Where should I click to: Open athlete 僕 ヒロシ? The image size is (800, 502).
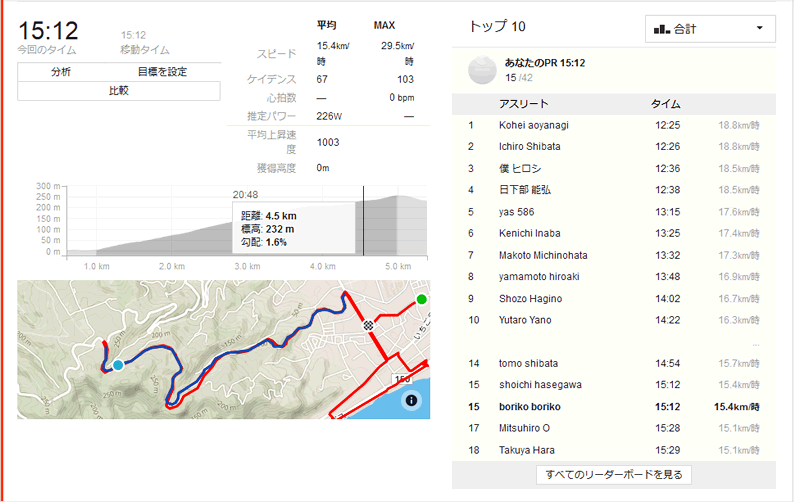[x=520, y=168]
